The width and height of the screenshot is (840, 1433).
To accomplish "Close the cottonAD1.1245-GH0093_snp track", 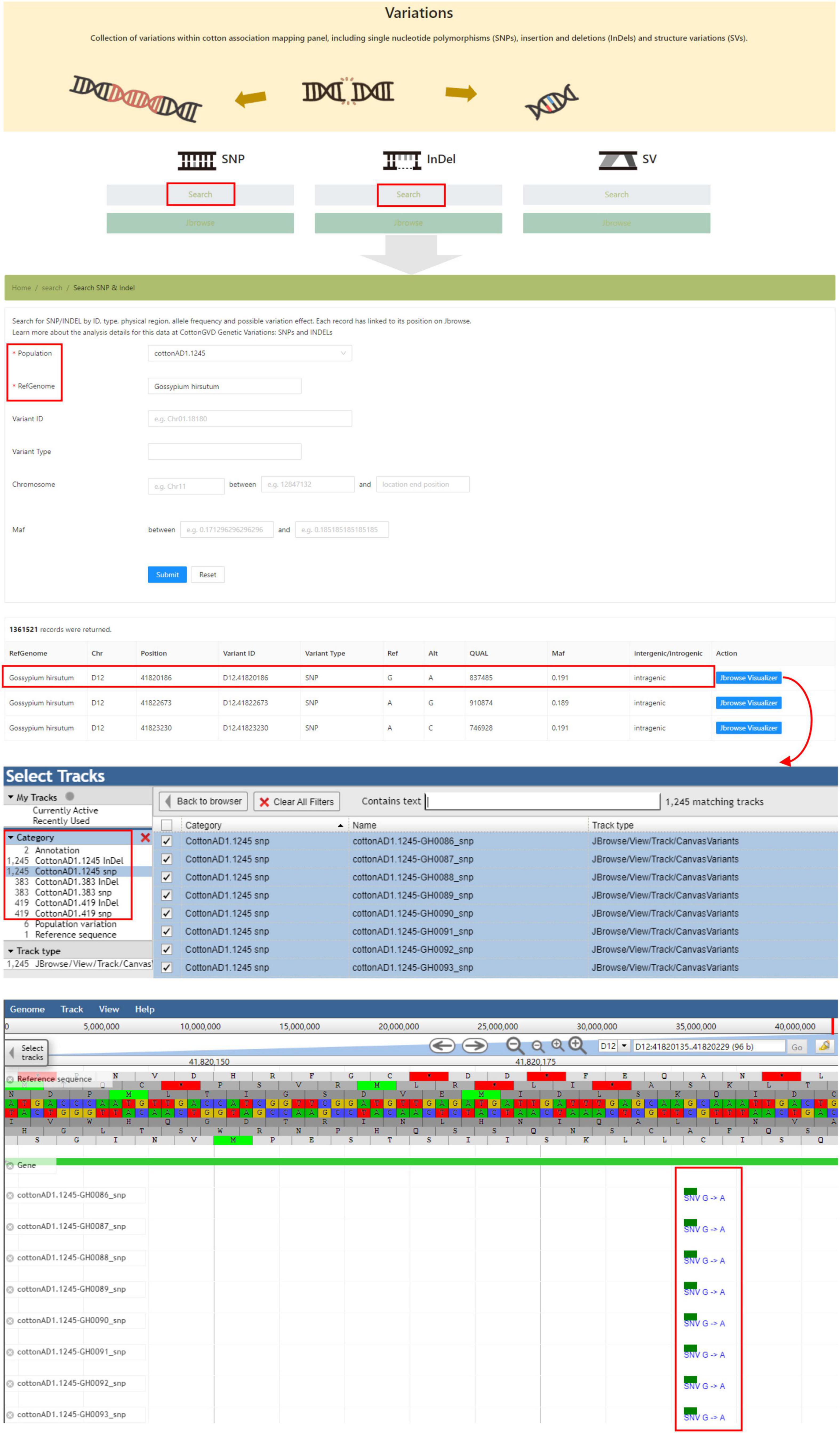I will tap(10, 1414).
